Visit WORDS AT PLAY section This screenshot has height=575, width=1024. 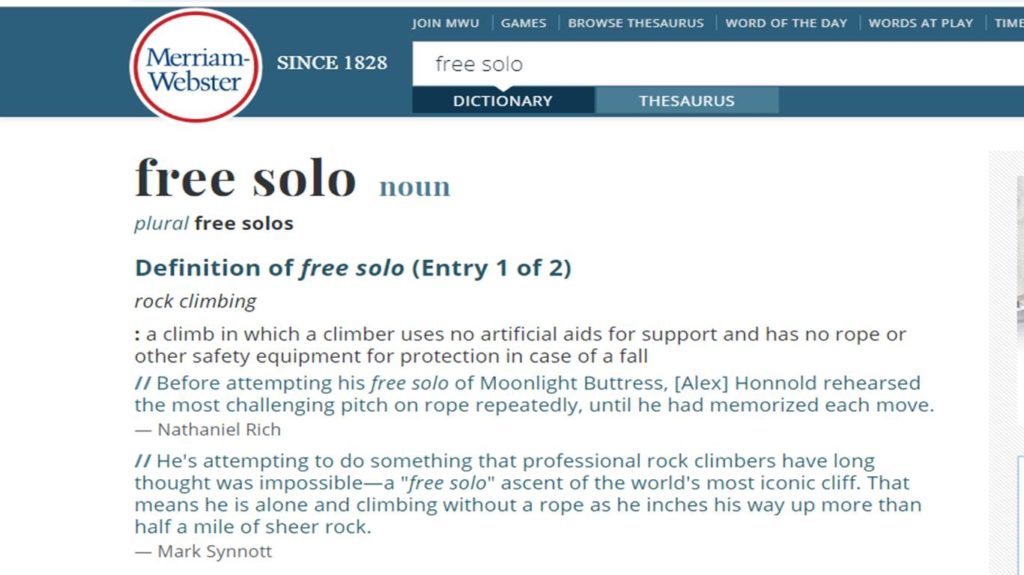[x=920, y=23]
